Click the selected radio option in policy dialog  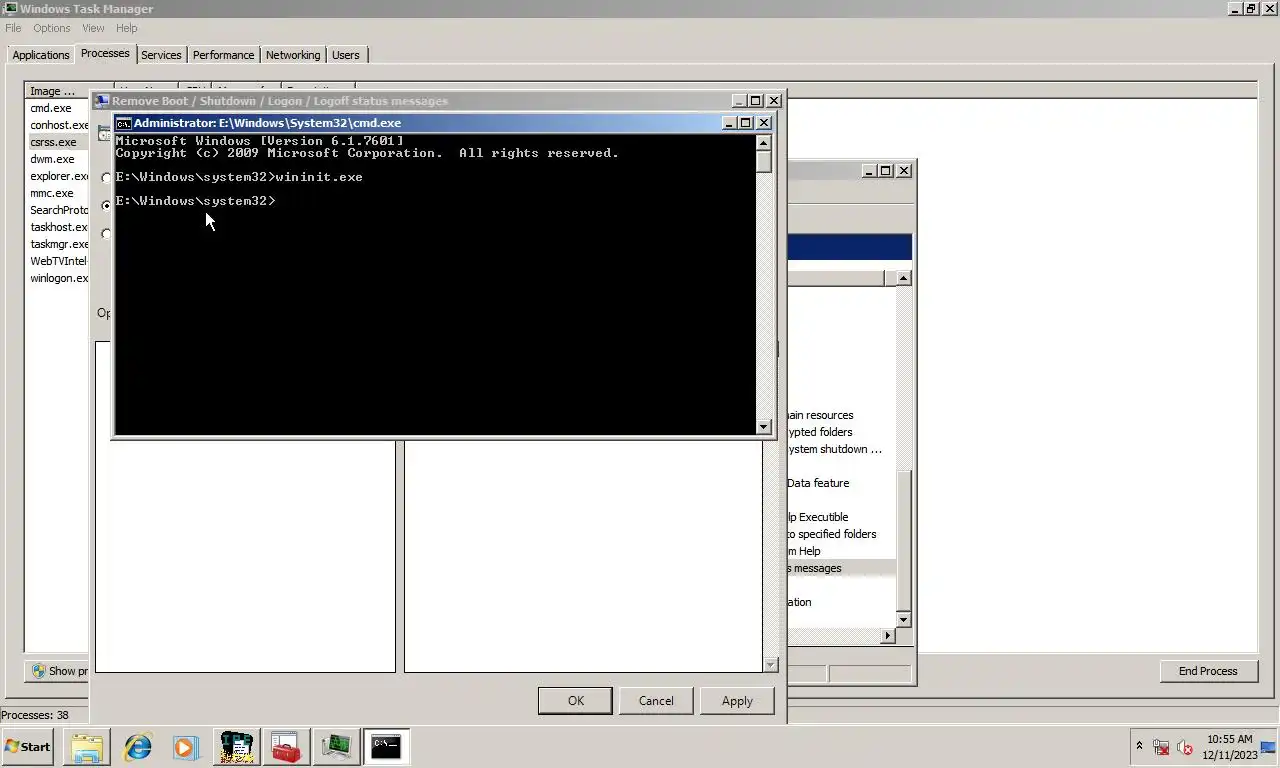[106, 206]
